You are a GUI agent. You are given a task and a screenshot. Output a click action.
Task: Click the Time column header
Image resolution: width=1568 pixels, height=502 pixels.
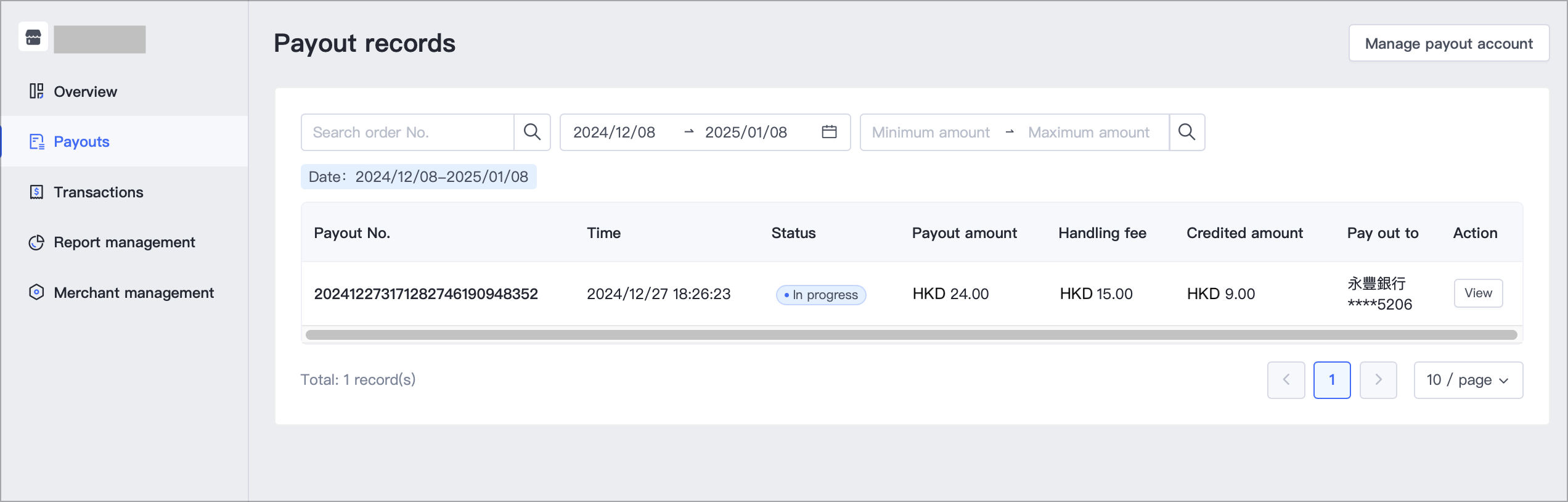(x=603, y=233)
